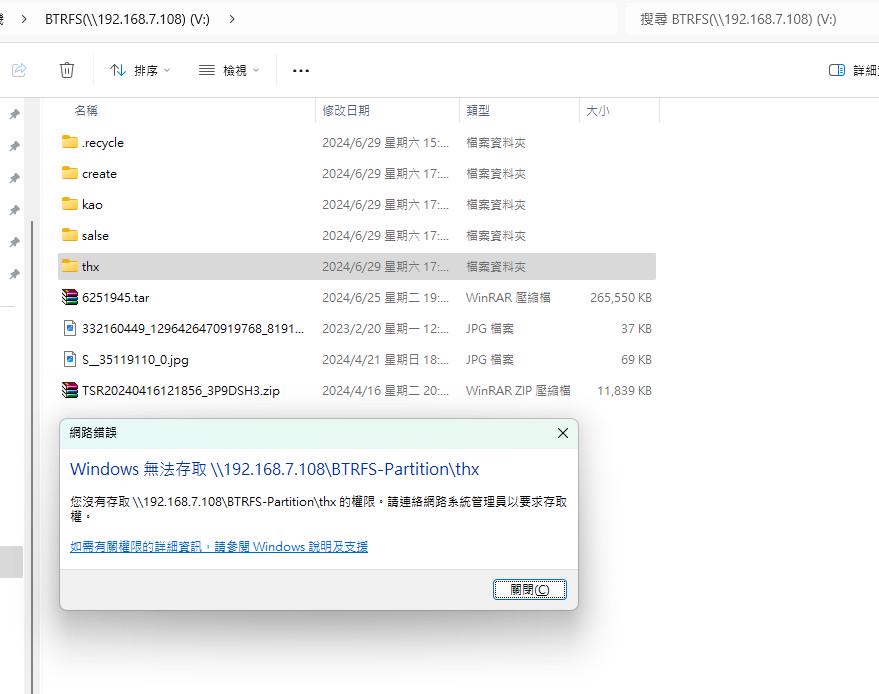The height and width of the screenshot is (694, 879).
Task: Click the top pin icon in sidebar
Action: [x=14, y=114]
